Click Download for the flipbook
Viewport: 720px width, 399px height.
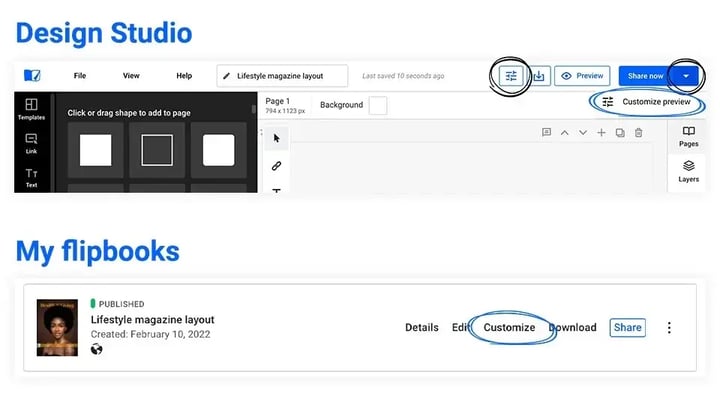point(573,327)
